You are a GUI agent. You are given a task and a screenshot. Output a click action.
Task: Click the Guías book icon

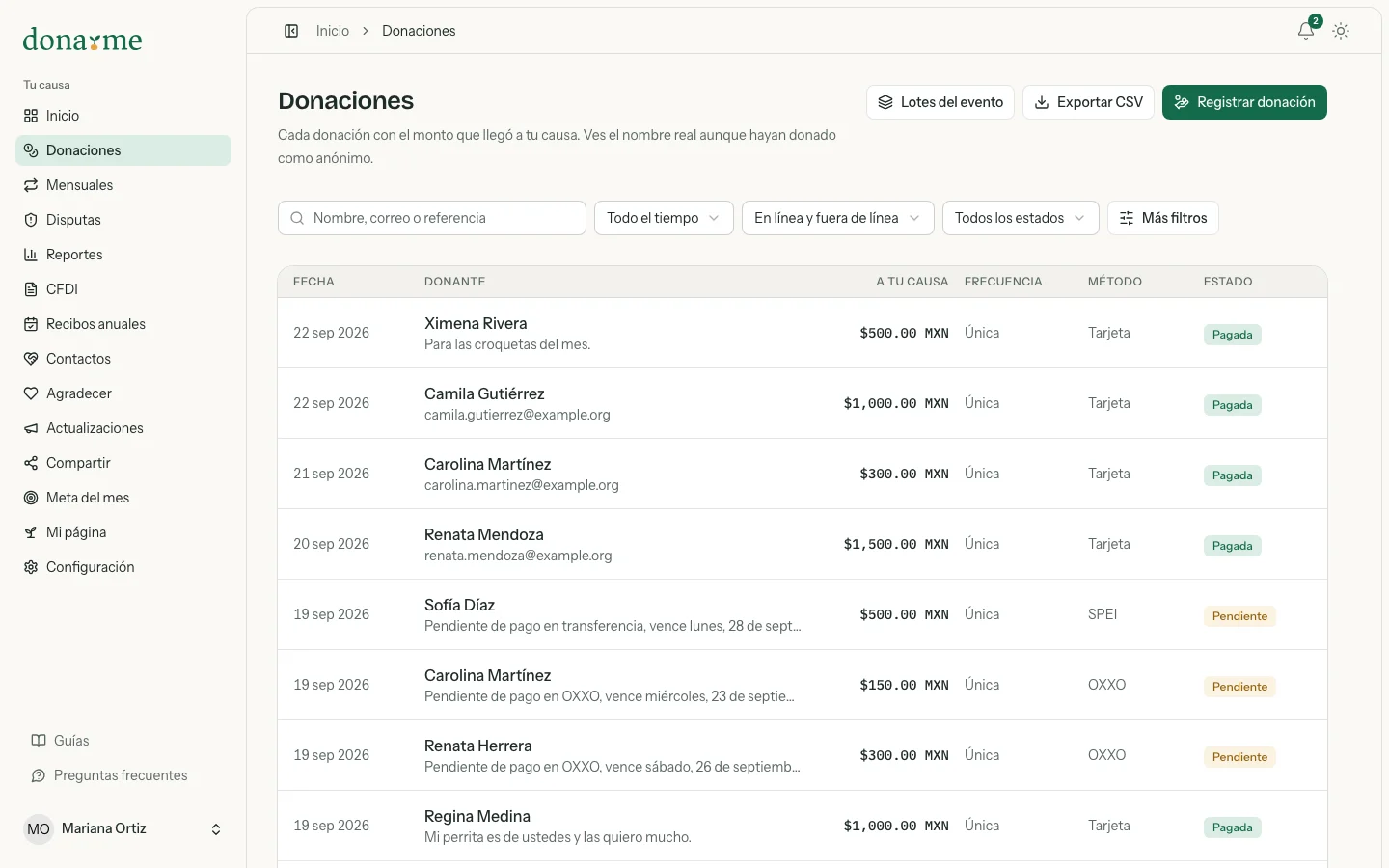tap(39, 741)
